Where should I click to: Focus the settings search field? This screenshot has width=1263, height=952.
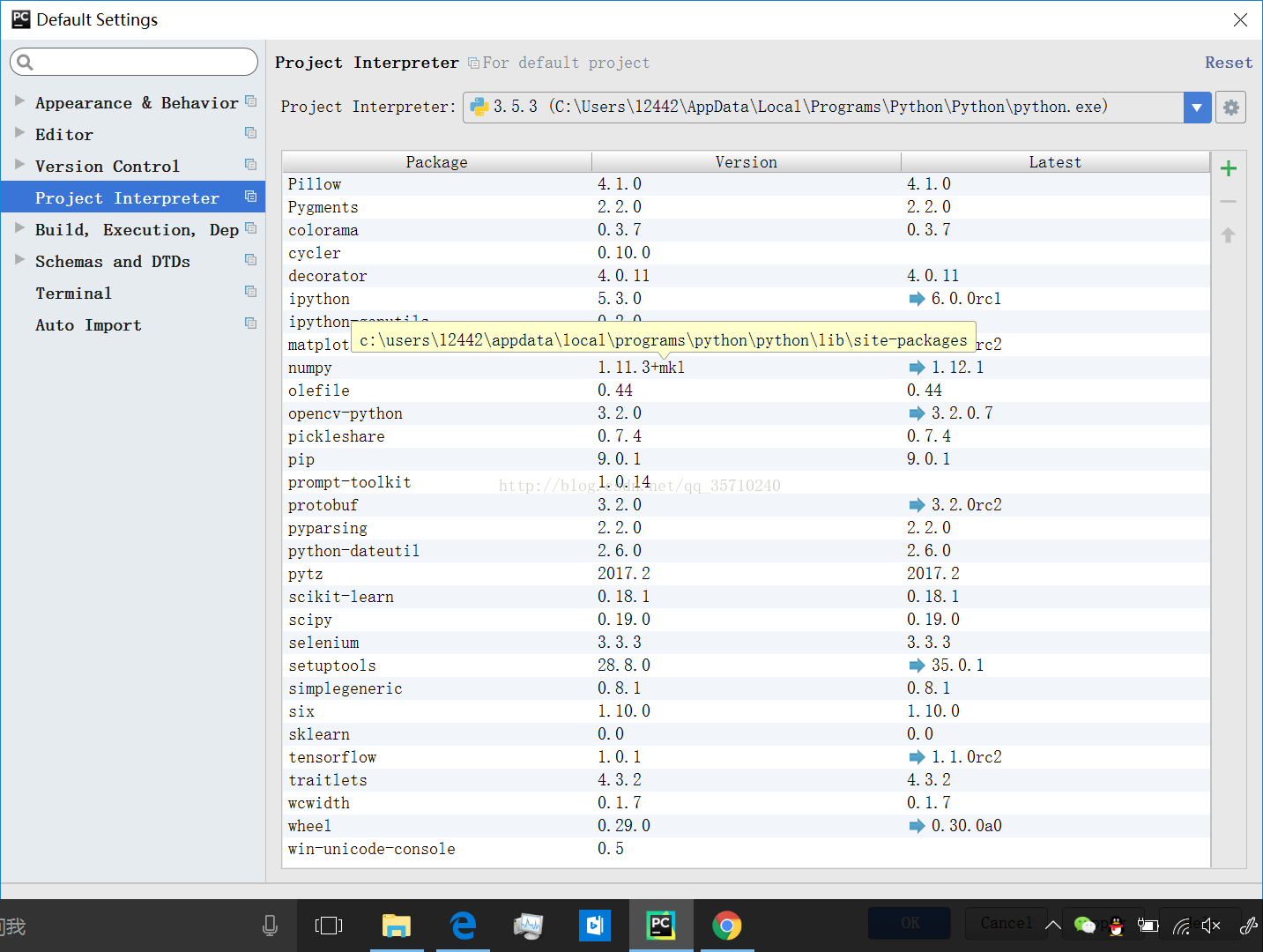[134, 62]
